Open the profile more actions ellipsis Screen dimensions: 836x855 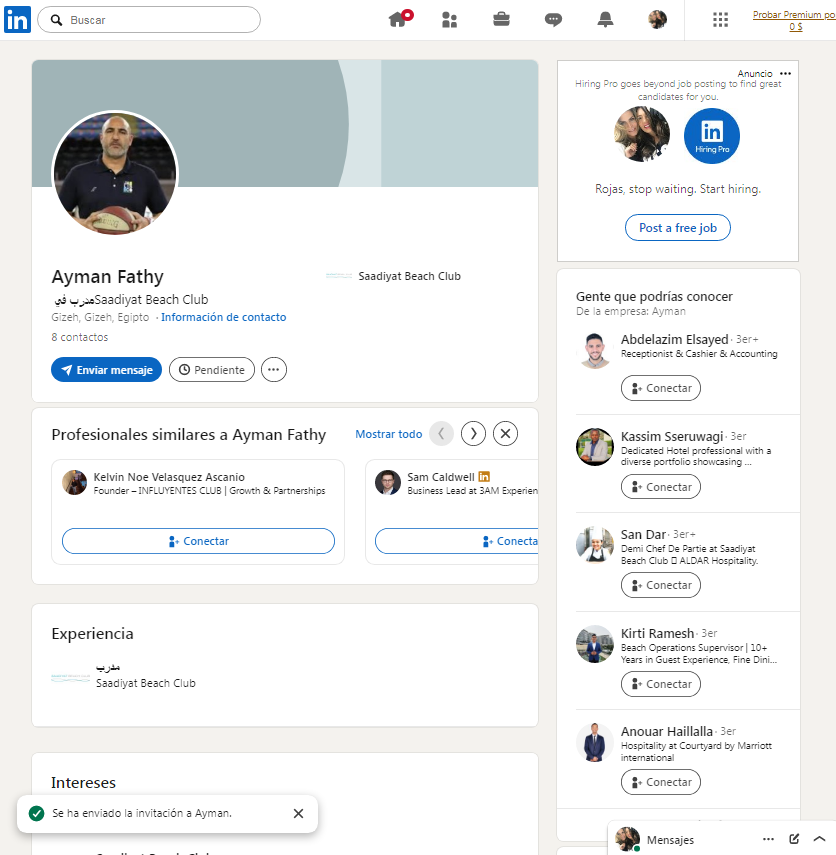click(x=274, y=370)
